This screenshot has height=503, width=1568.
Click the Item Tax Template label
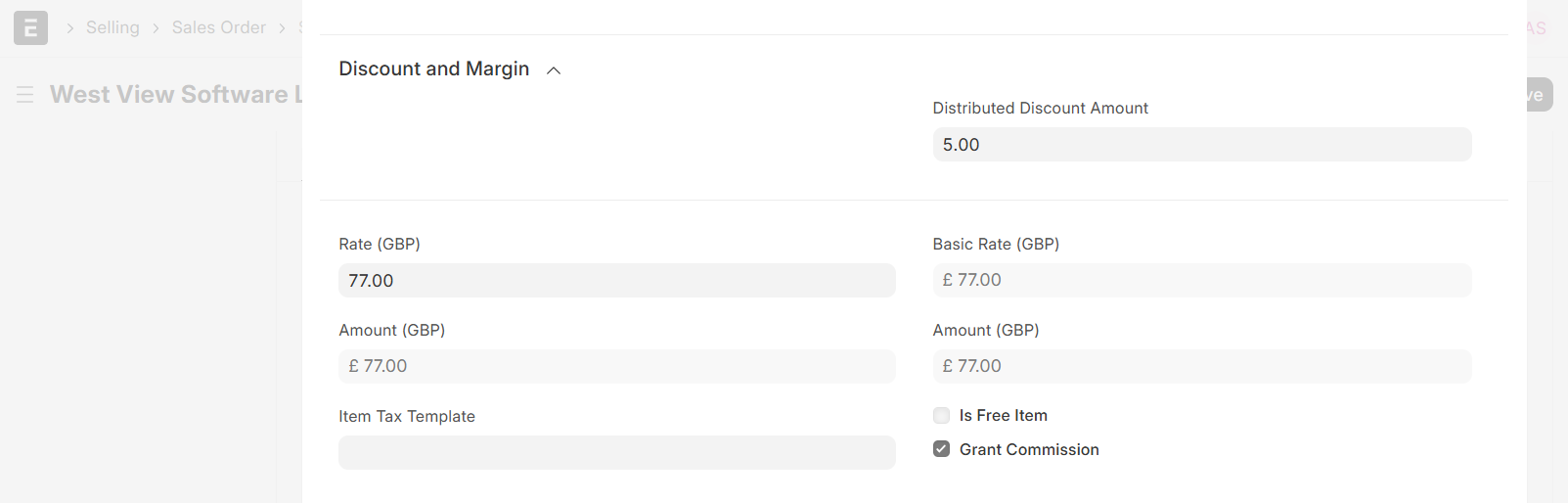click(407, 416)
